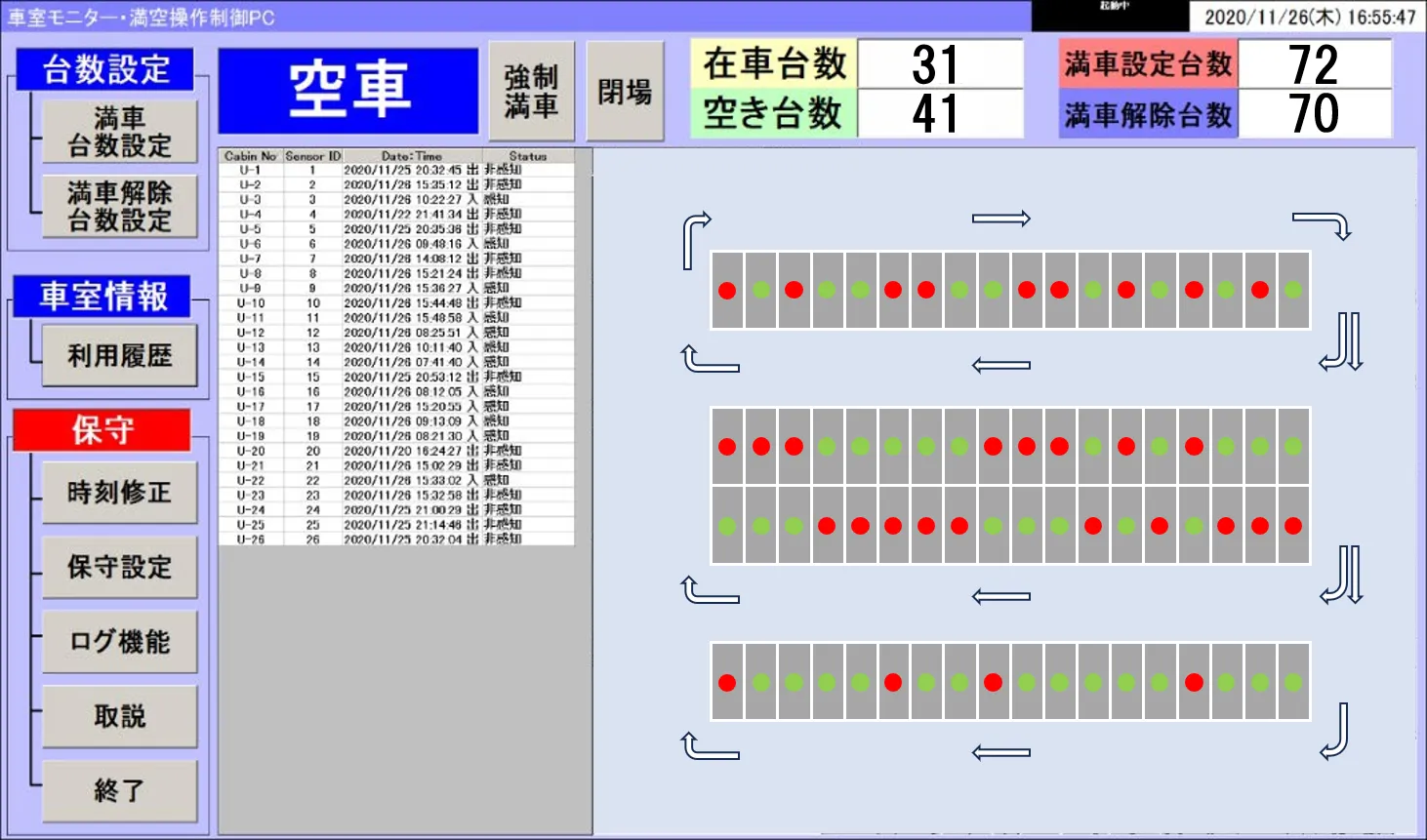The image size is (1427, 840).
Task: Click the leftmost slot indicator in top parking row
Action: [x=727, y=290]
